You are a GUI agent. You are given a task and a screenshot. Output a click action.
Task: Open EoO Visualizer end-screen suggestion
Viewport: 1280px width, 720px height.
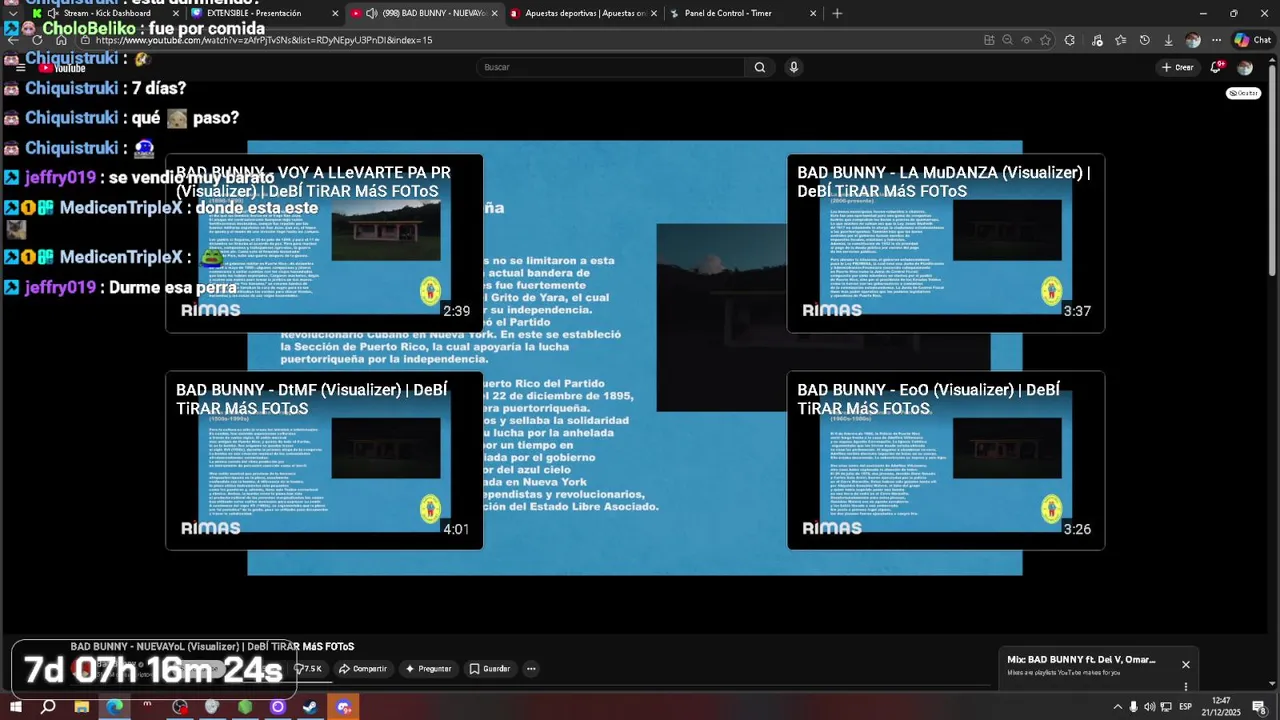tap(945, 460)
